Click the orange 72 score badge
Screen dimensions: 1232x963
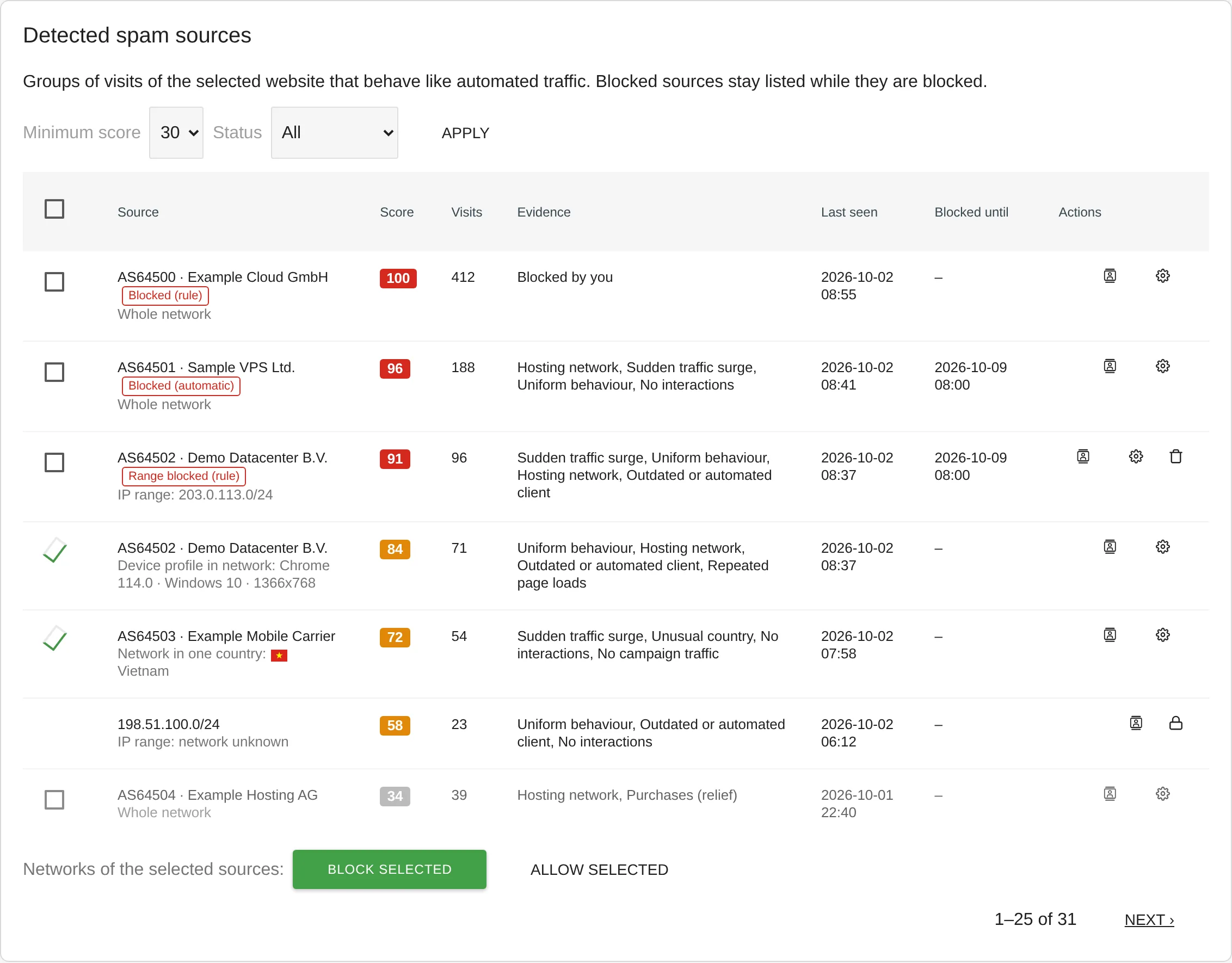coord(395,637)
